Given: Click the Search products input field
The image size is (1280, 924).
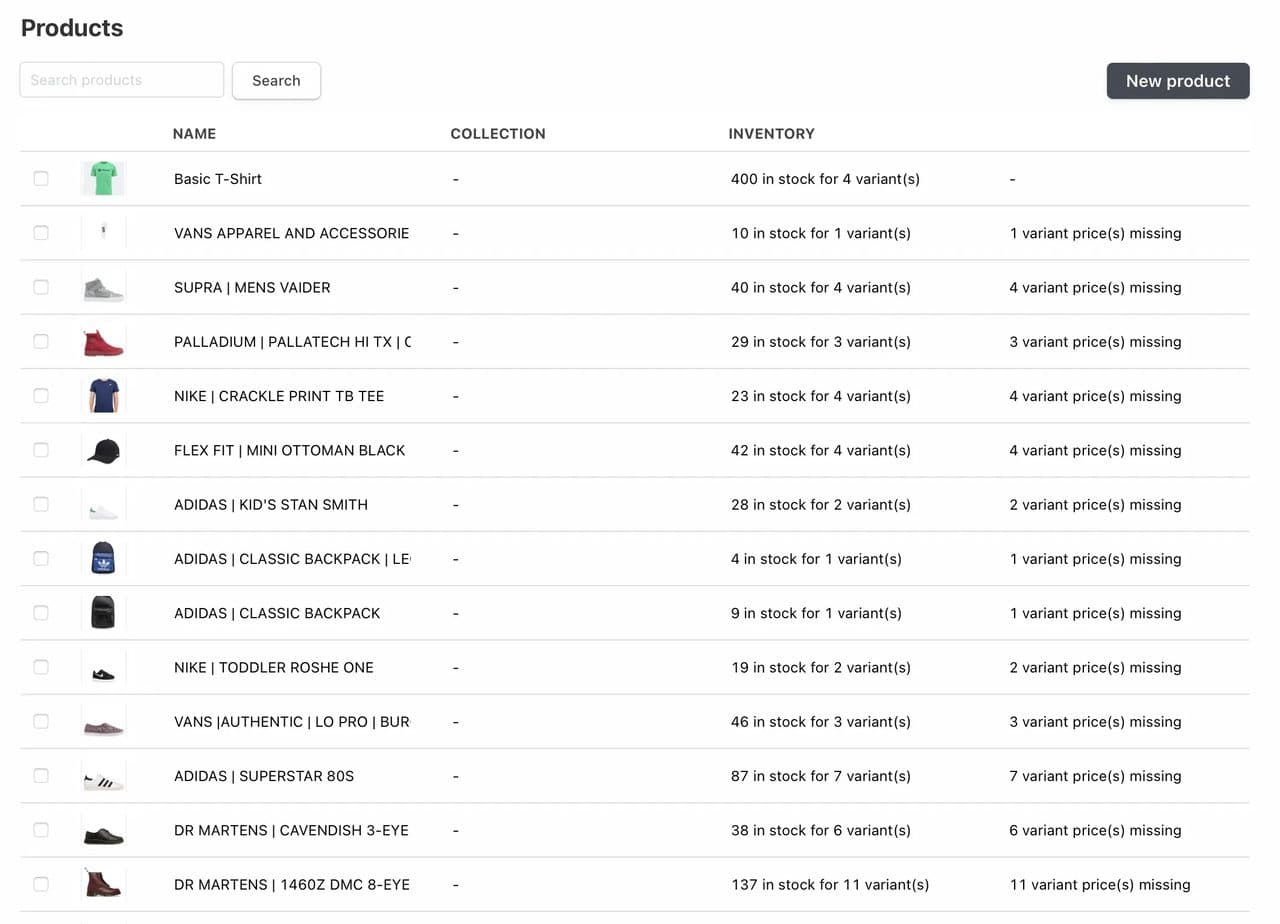Looking at the screenshot, I should pos(122,80).
